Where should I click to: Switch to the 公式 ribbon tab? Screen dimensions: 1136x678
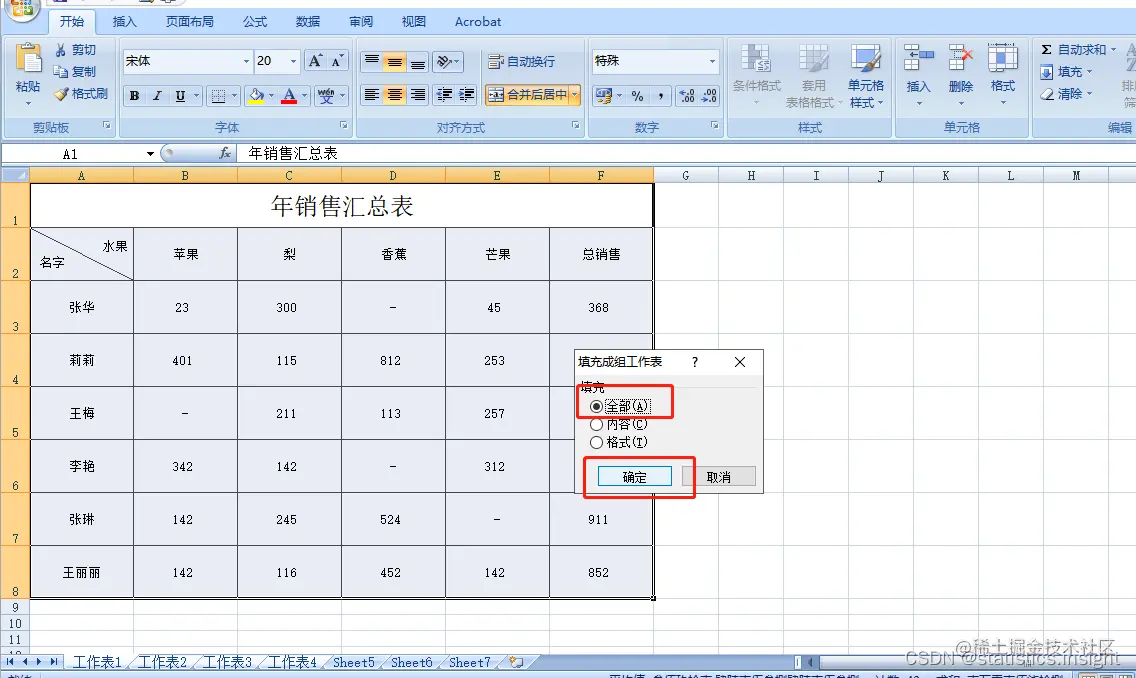[255, 22]
